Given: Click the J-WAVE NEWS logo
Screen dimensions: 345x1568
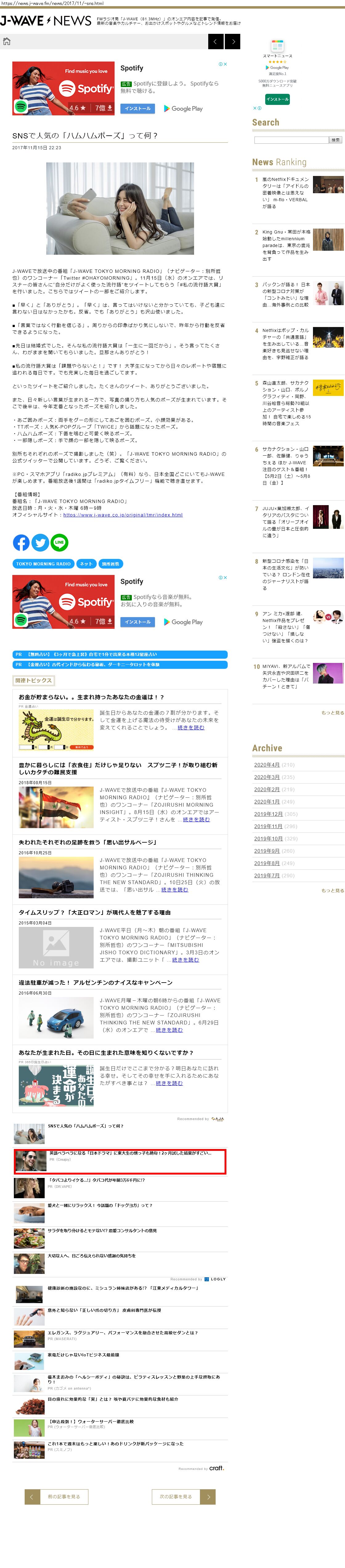Looking at the screenshot, I should pos(46,21).
